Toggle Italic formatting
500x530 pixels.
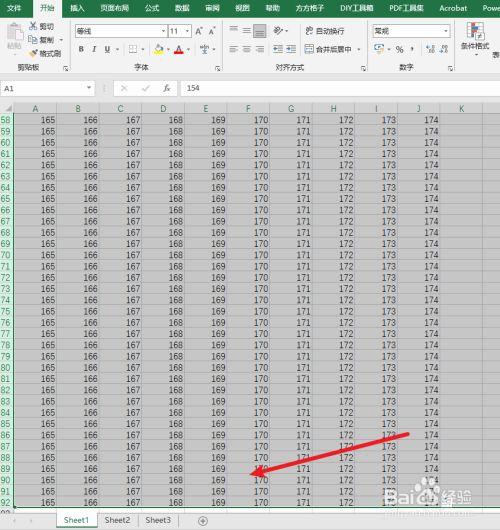[x=94, y=49]
